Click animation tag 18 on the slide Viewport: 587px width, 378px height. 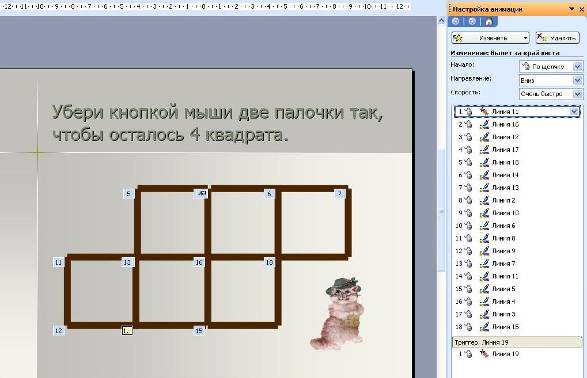coord(269,263)
